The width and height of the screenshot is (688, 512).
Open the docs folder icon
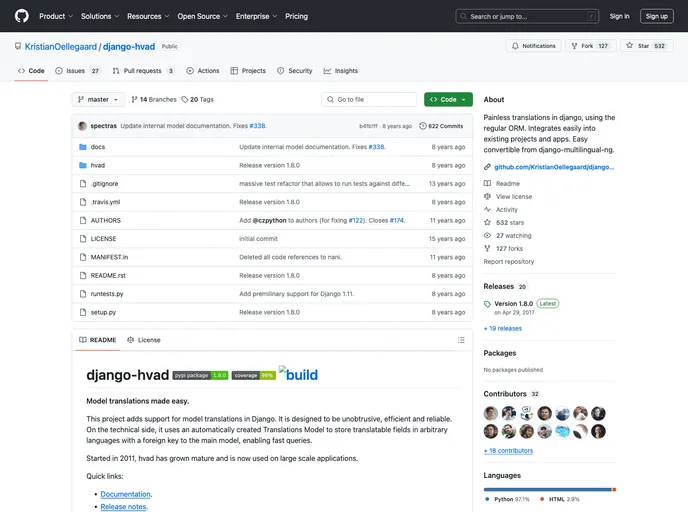(x=83, y=147)
